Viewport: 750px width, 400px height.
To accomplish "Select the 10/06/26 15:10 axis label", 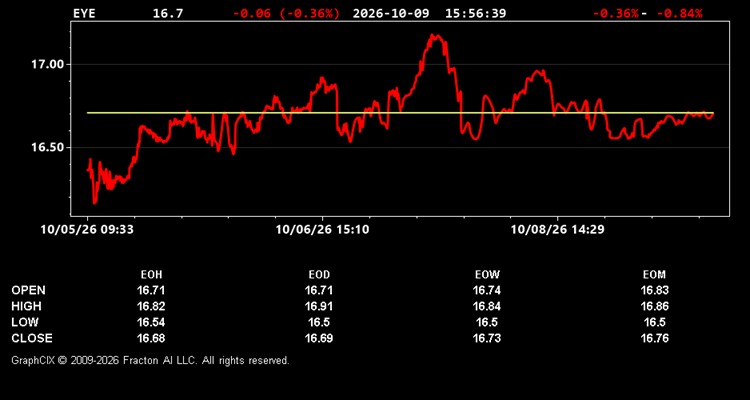I will click(322, 230).
